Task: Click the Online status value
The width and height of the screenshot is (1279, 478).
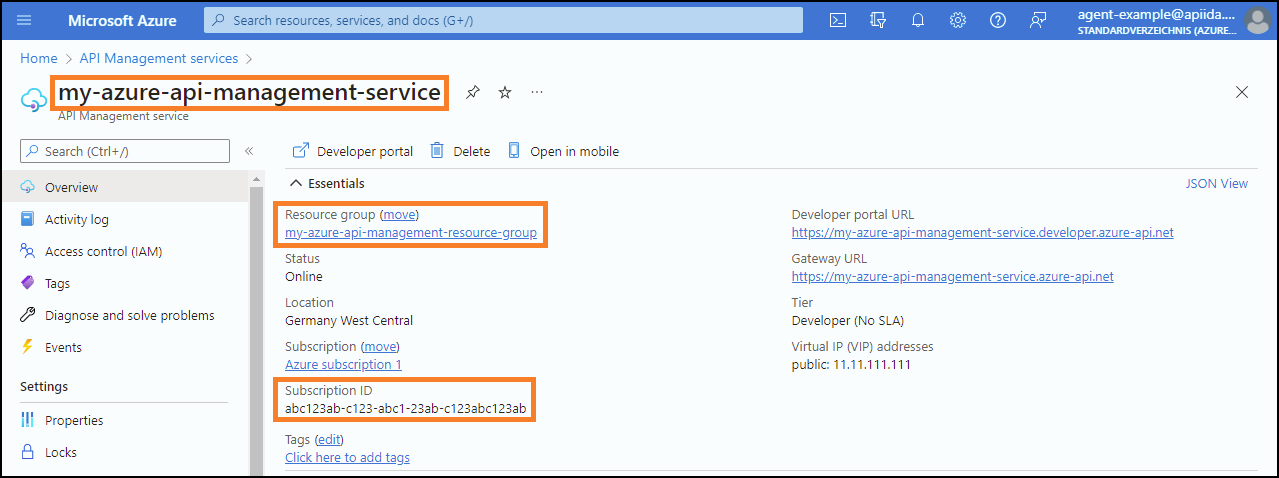Action: pyautogui.click(x=304, y=277)
